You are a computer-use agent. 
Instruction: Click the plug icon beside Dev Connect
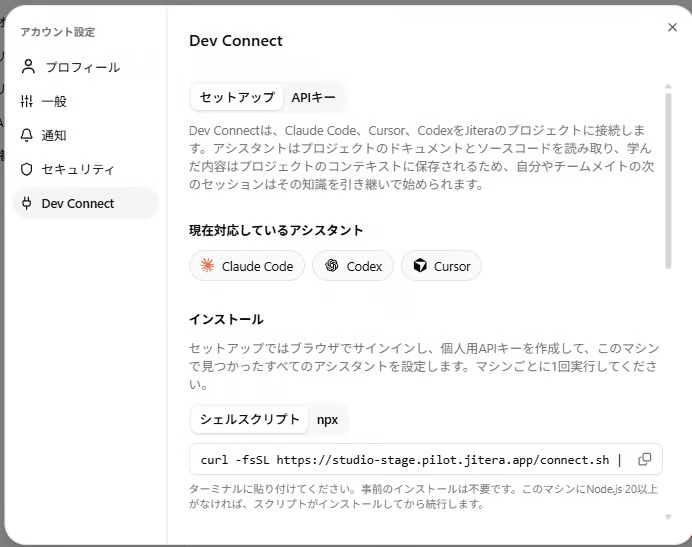pyautogui.click(x=26, y=203)
